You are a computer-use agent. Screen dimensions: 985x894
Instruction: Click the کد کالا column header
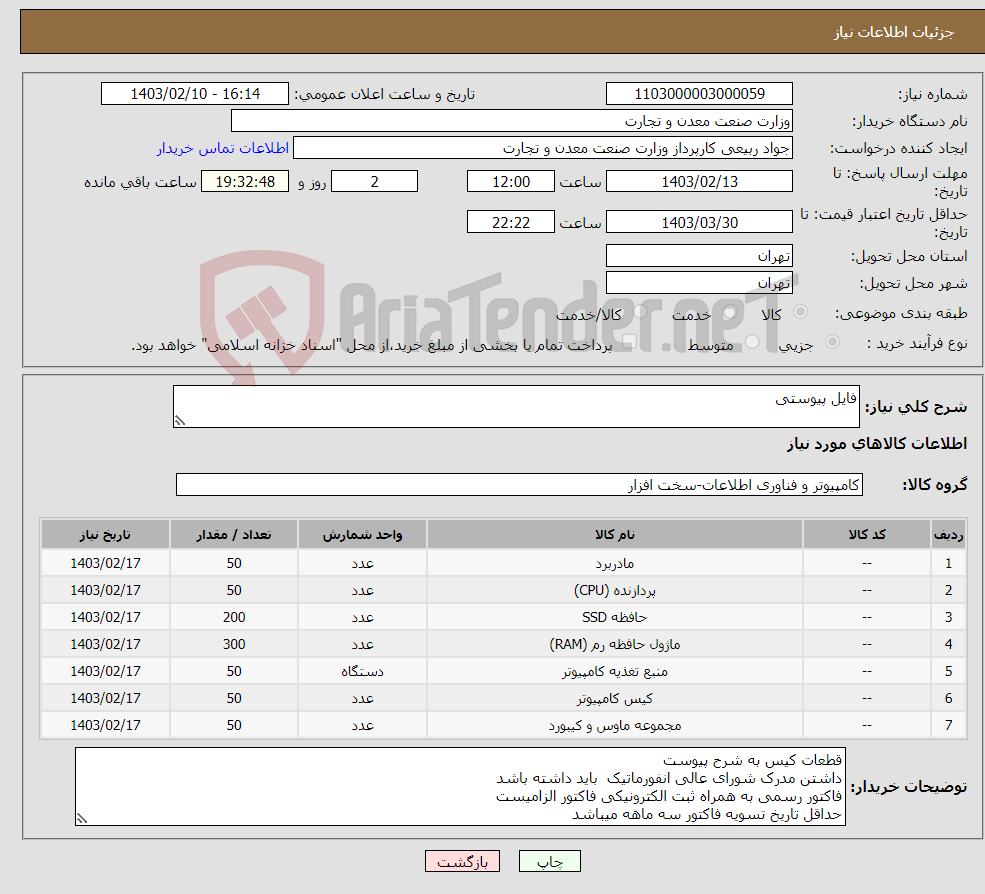(x=867, y=534)
